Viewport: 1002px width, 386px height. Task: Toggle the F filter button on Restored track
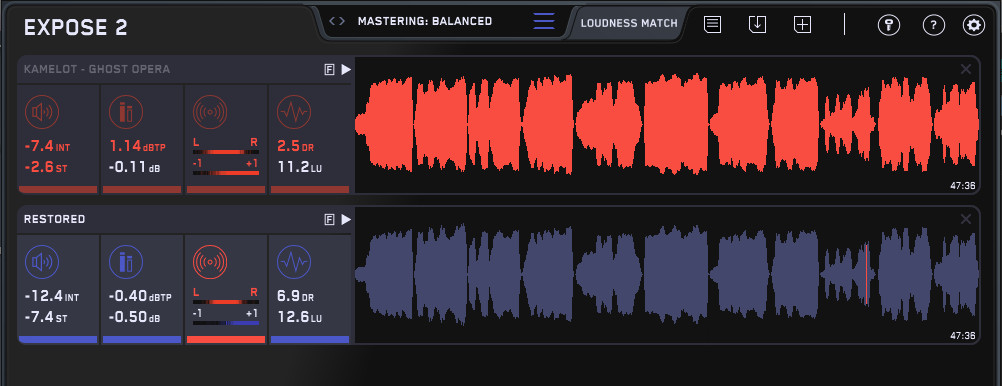pyautogui.click(x=329, y=220)
